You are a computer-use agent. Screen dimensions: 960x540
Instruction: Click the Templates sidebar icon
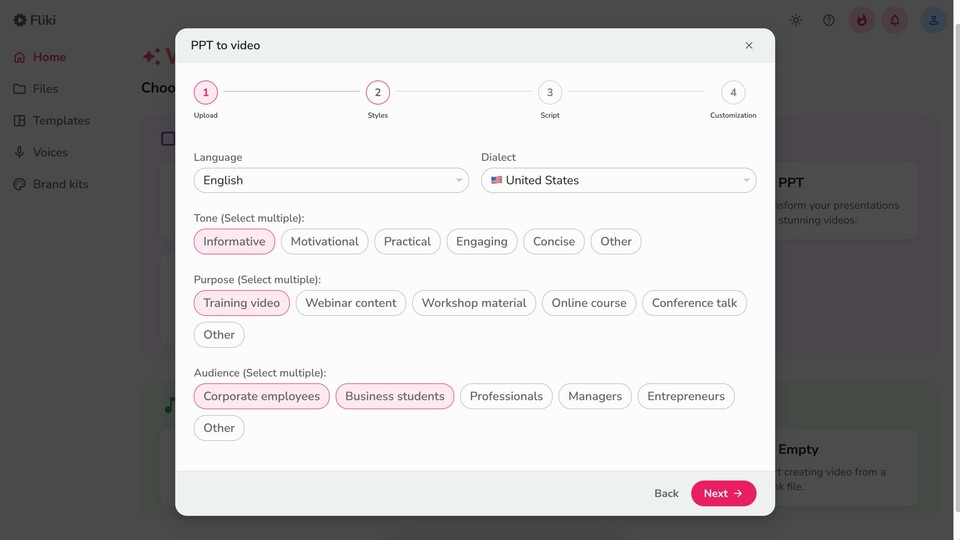pos(20,121)
